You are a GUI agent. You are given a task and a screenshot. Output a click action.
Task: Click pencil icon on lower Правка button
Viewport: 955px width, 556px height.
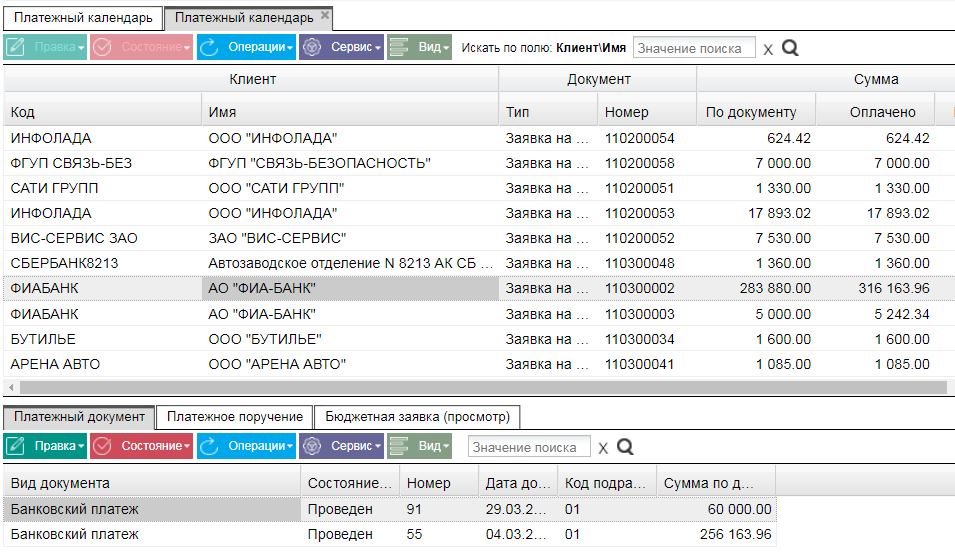coord(15,446)
